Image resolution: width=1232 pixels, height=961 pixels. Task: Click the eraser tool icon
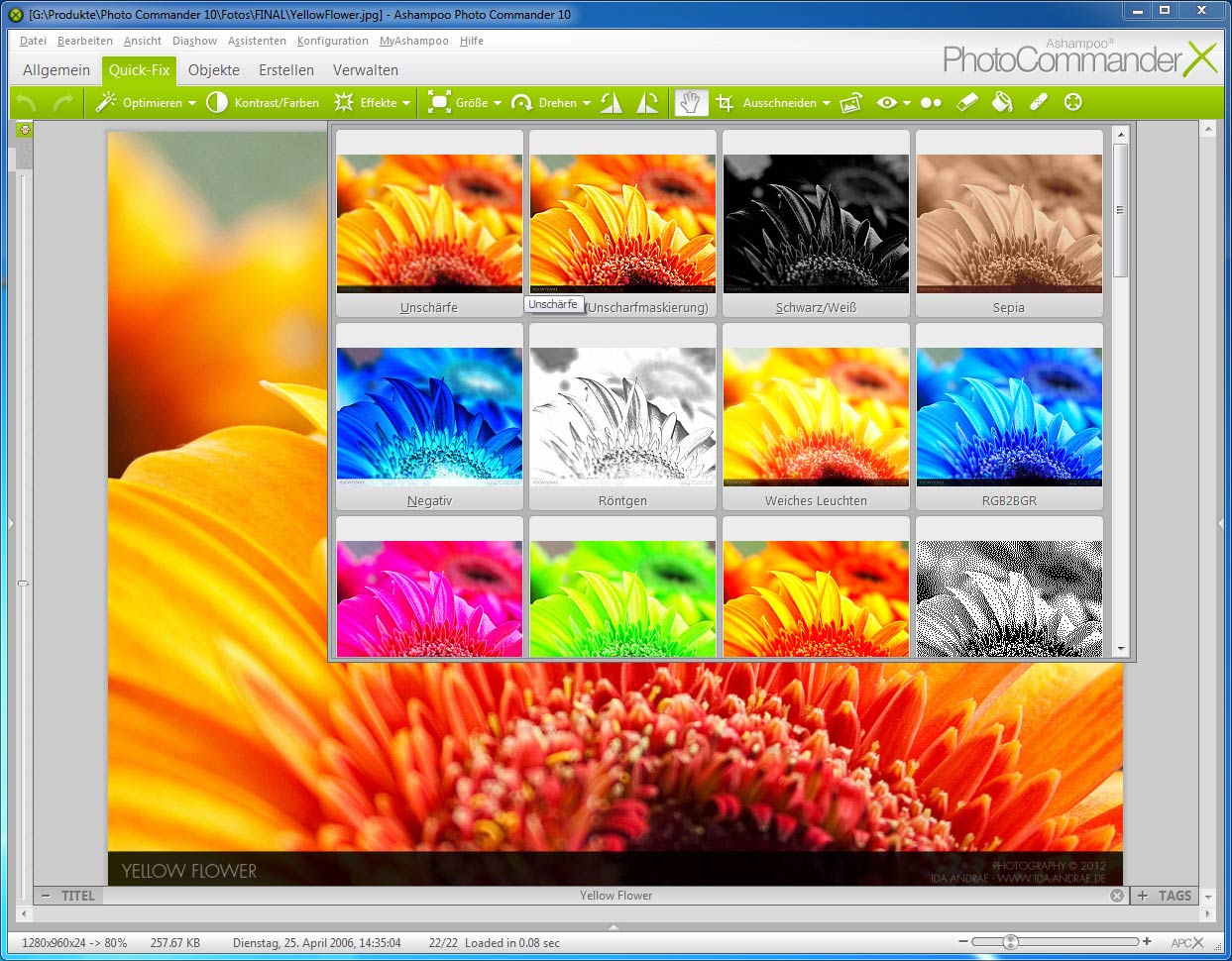click(967, 102)
